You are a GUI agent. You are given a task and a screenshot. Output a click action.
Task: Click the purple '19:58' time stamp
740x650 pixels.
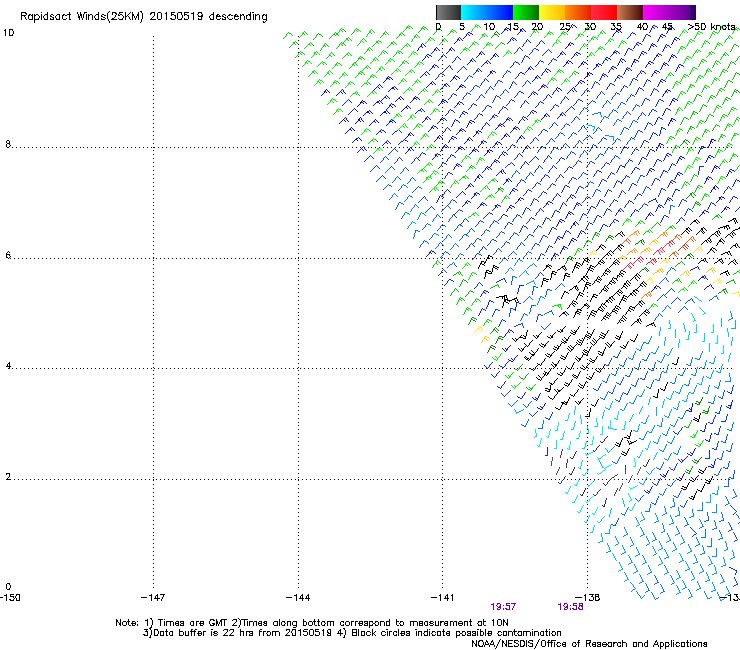[570, 607]
